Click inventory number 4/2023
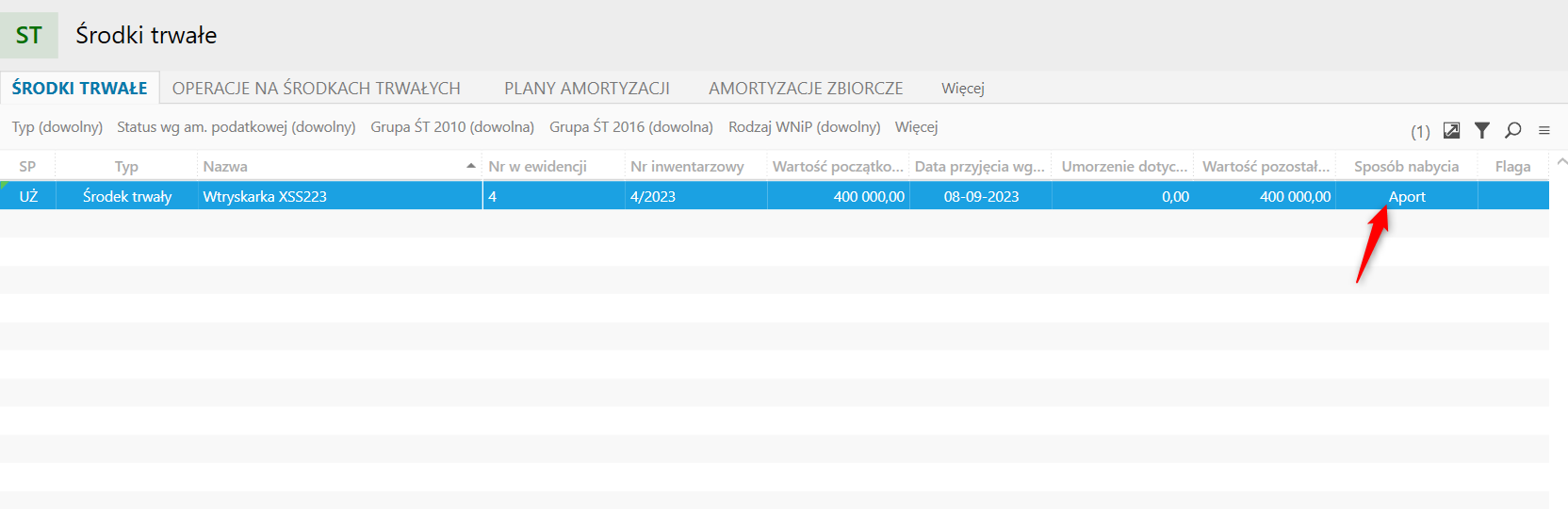1568x509 pixels. click(x=696, y=196)
